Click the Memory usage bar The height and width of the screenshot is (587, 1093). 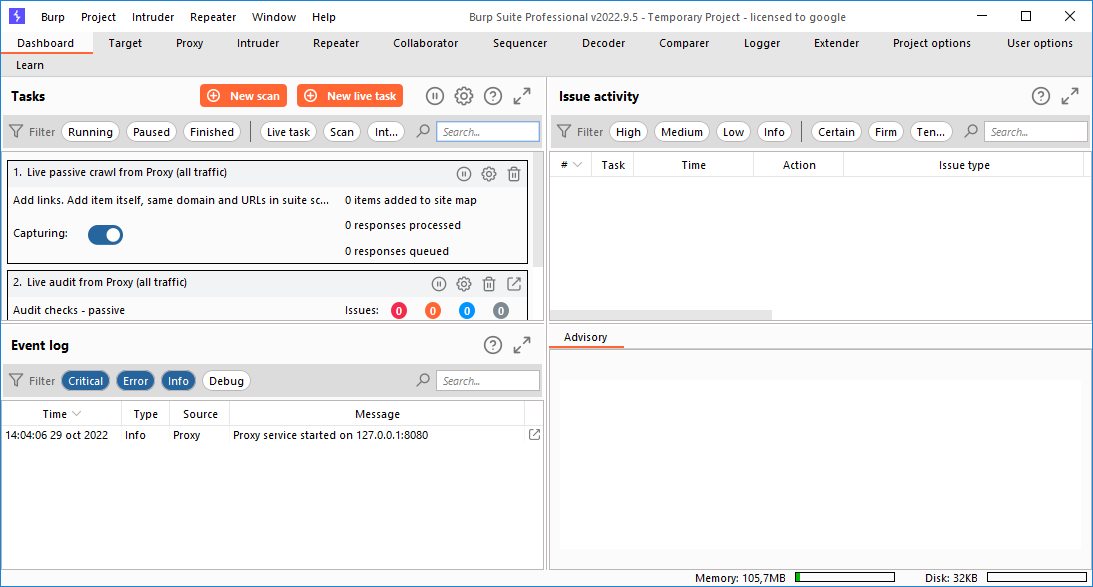pyautogui.click(x=845, y=577)
